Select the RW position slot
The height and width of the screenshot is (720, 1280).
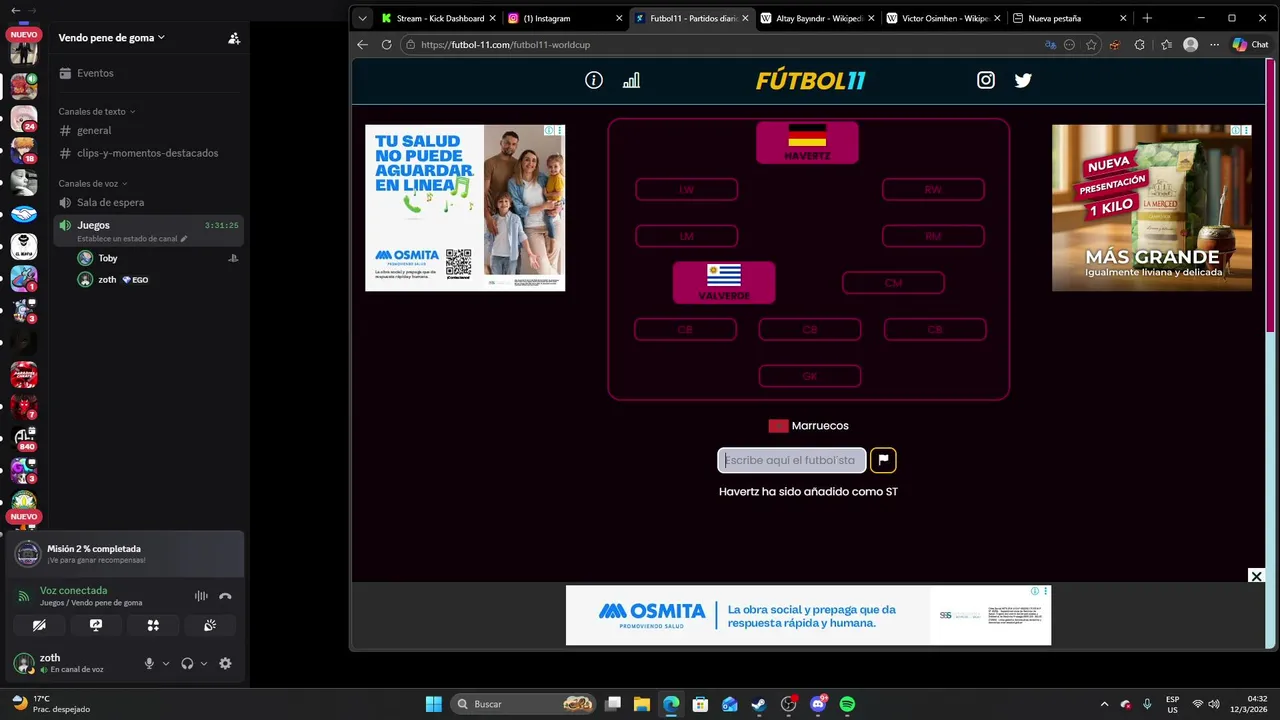coord(933,190)
